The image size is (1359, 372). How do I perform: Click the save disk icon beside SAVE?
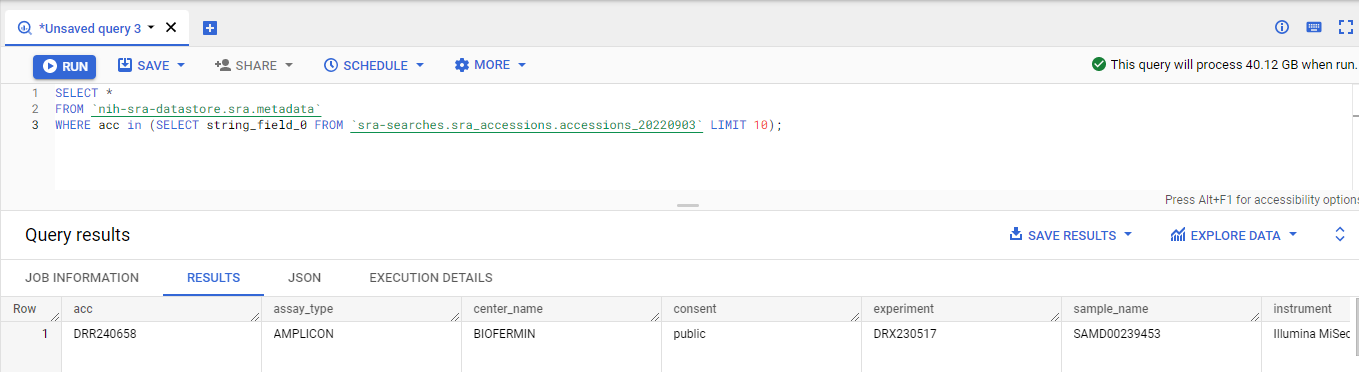coord(125,66)
